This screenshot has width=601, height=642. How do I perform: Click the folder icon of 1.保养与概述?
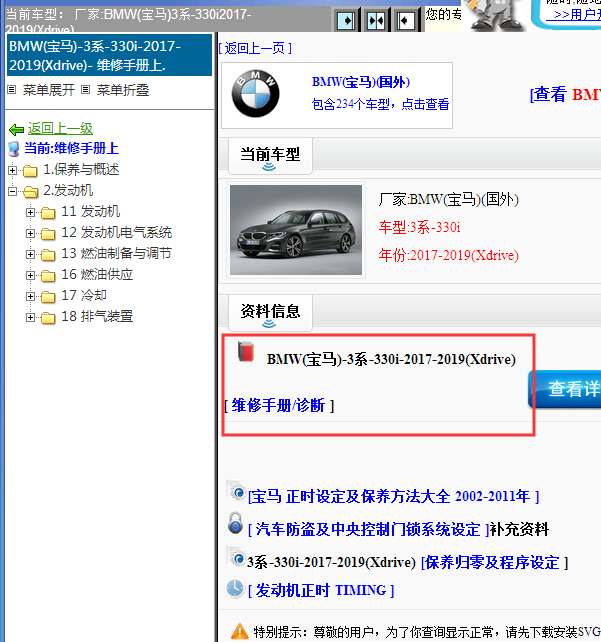30,170
